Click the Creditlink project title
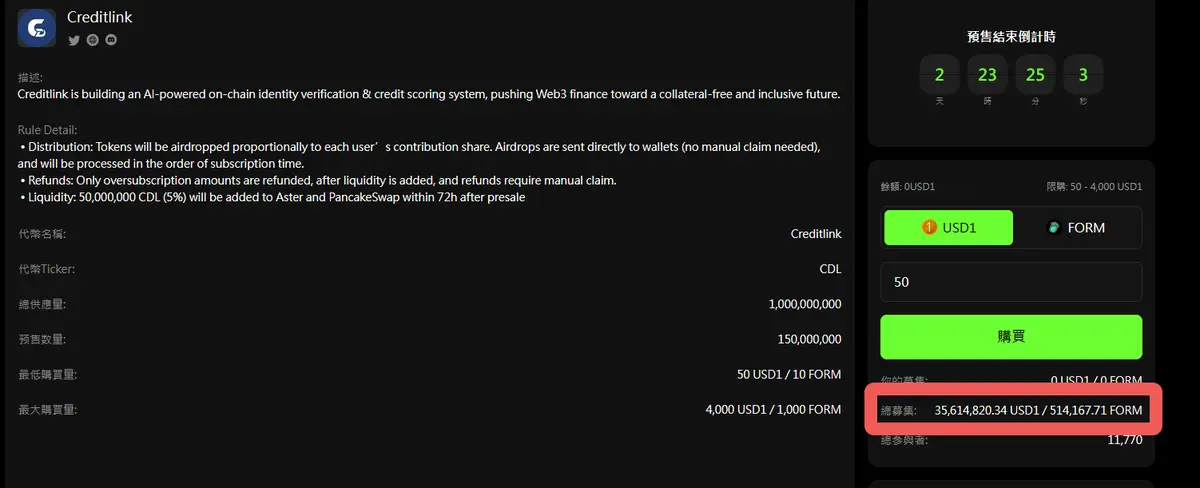 coord(99,17)
